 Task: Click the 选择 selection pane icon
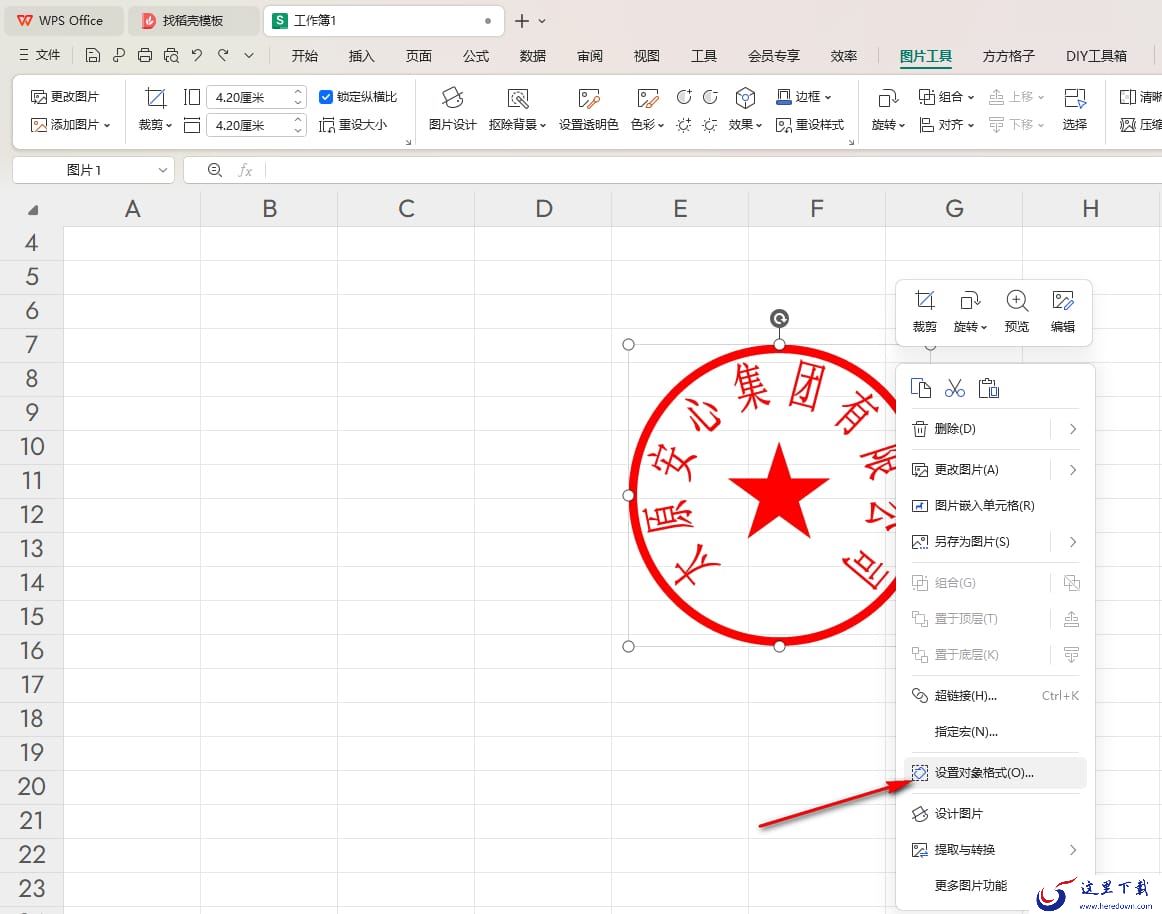pyautogui.click(x=1075, y=110)
